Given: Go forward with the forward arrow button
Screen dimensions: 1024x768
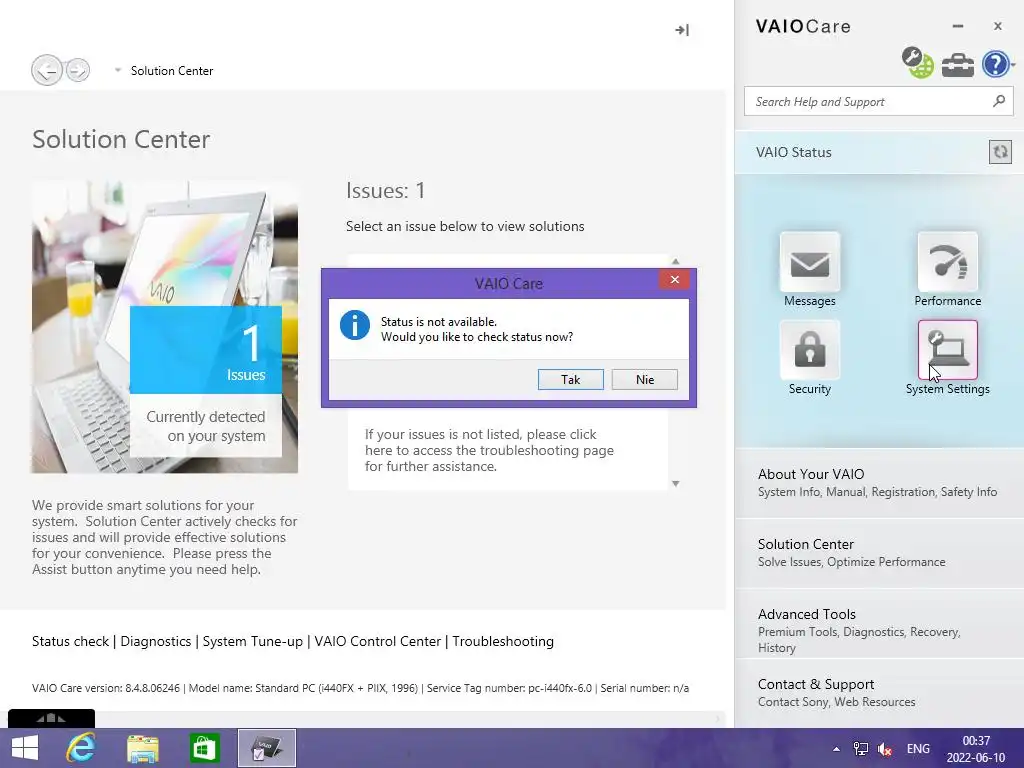Looking at the screenshot, I should (x=78, y=70).
